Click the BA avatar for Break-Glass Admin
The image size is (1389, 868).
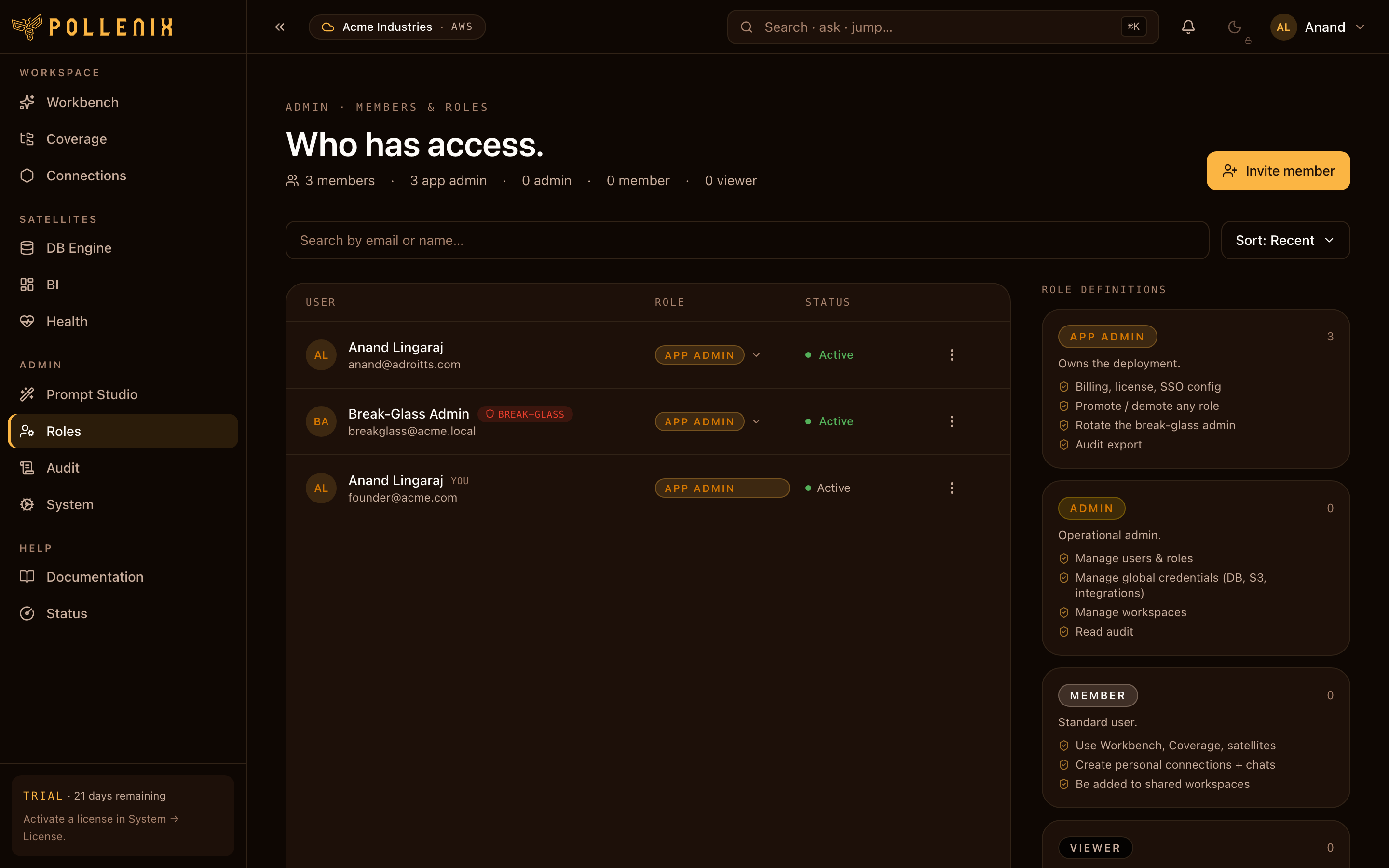[321, 421]
